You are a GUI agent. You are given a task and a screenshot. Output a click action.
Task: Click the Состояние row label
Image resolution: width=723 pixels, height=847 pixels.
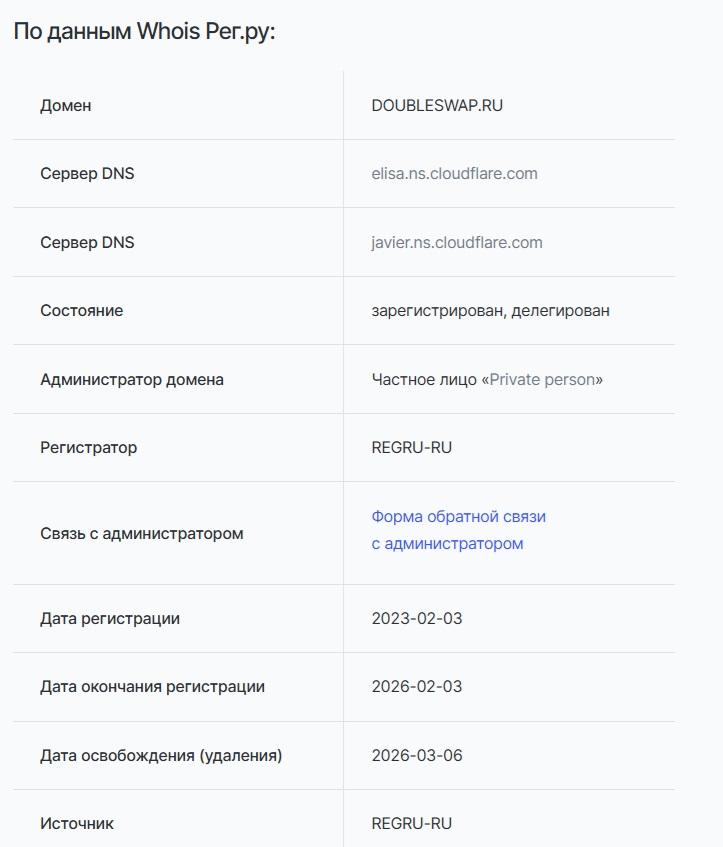(82, 311)
